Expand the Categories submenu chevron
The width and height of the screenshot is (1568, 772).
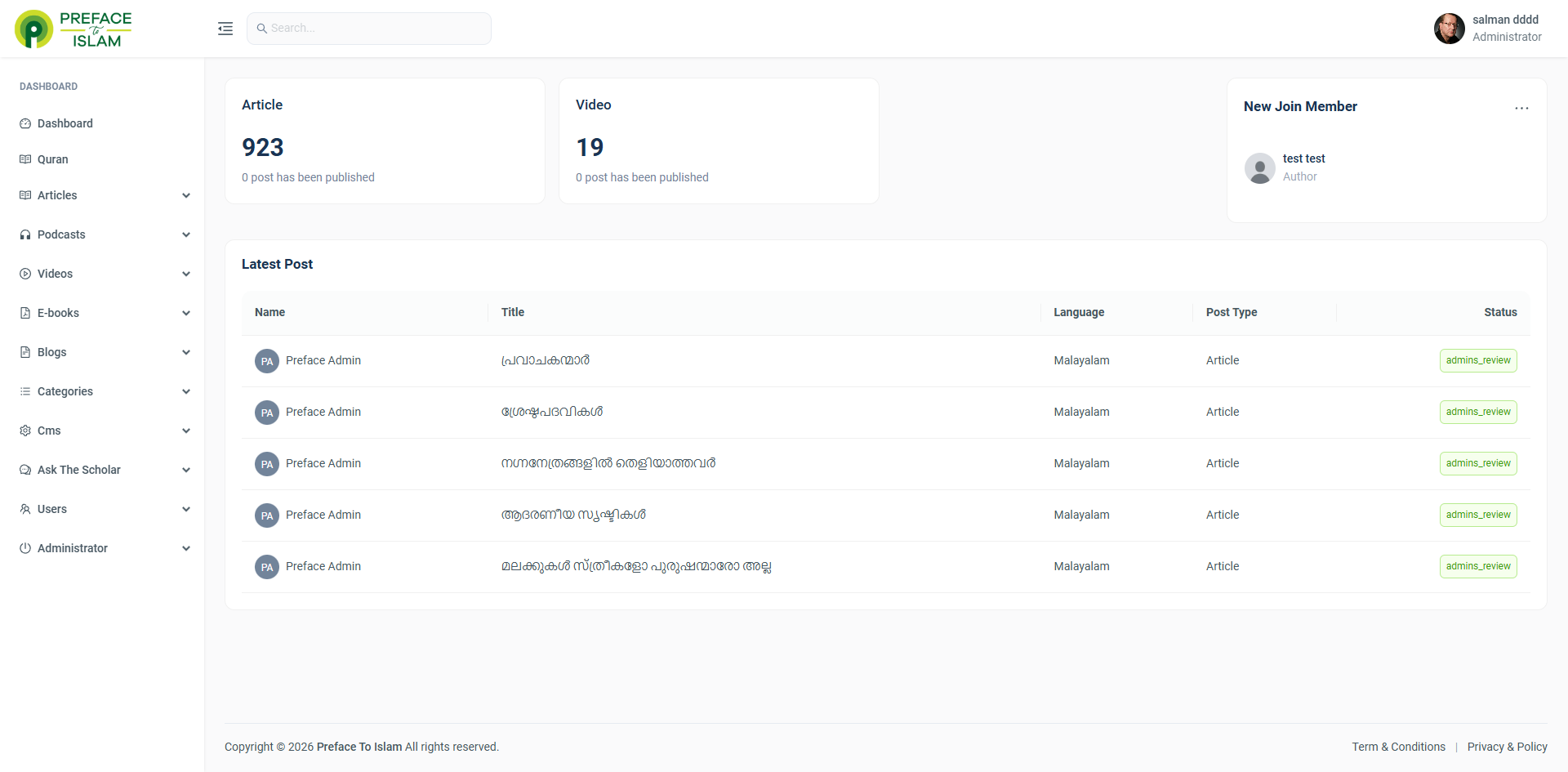click(186, 392)
